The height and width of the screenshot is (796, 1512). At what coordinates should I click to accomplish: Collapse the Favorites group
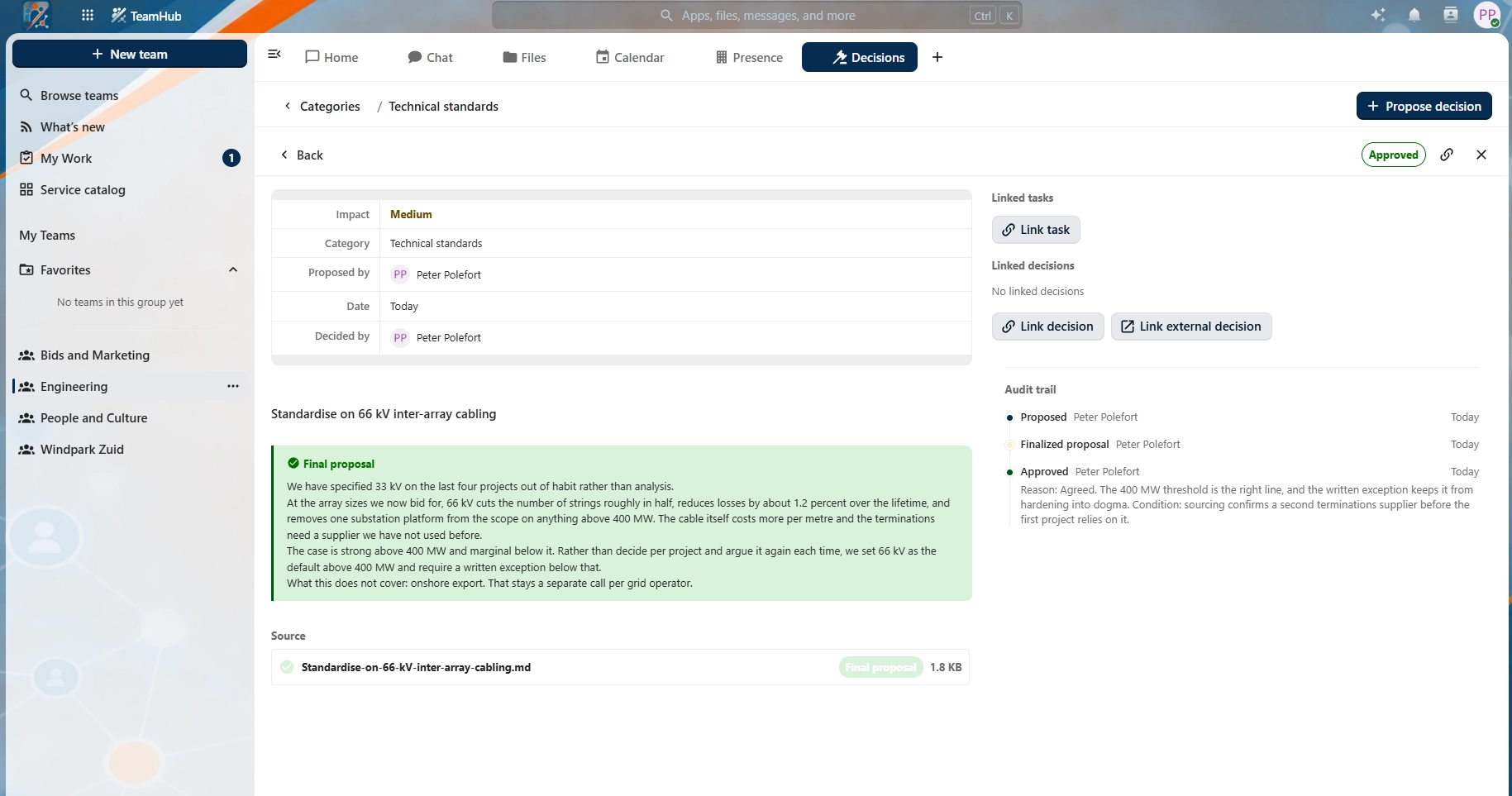(233, 269)
